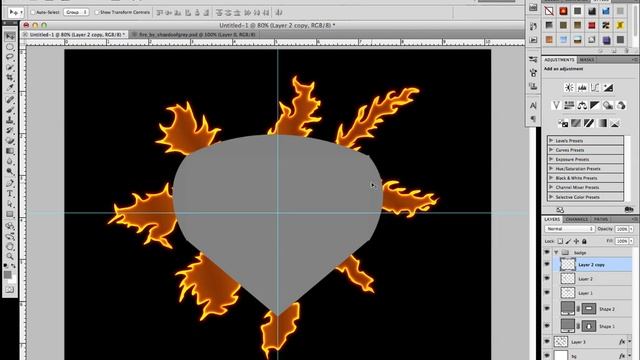Viewport: 640px width, 360px height.
Task: Toggle Quick Mask mode icon
Action: 10,290
